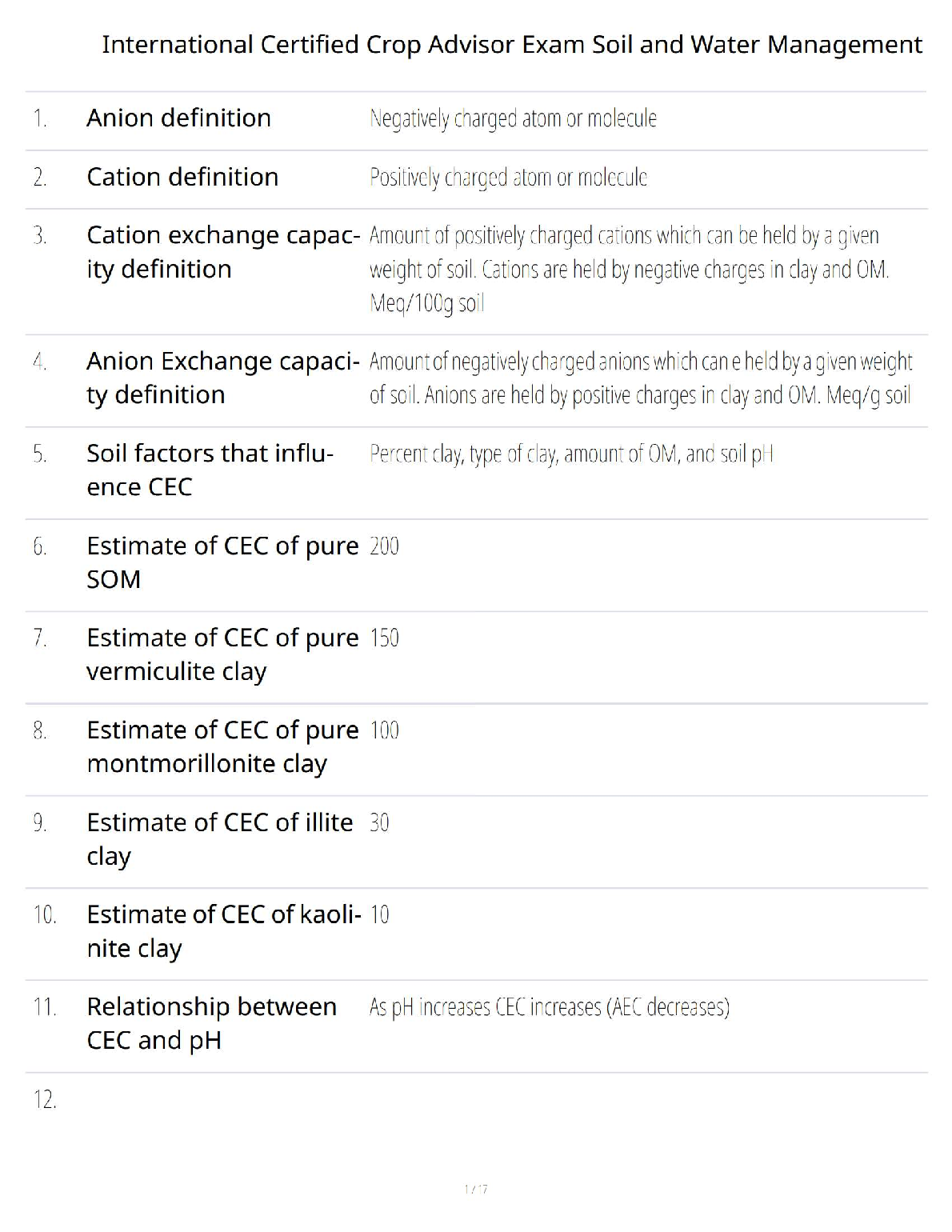Select the kaolinite clay CEC term
The image size is (952, 1232).
click(x=223, y=931)
